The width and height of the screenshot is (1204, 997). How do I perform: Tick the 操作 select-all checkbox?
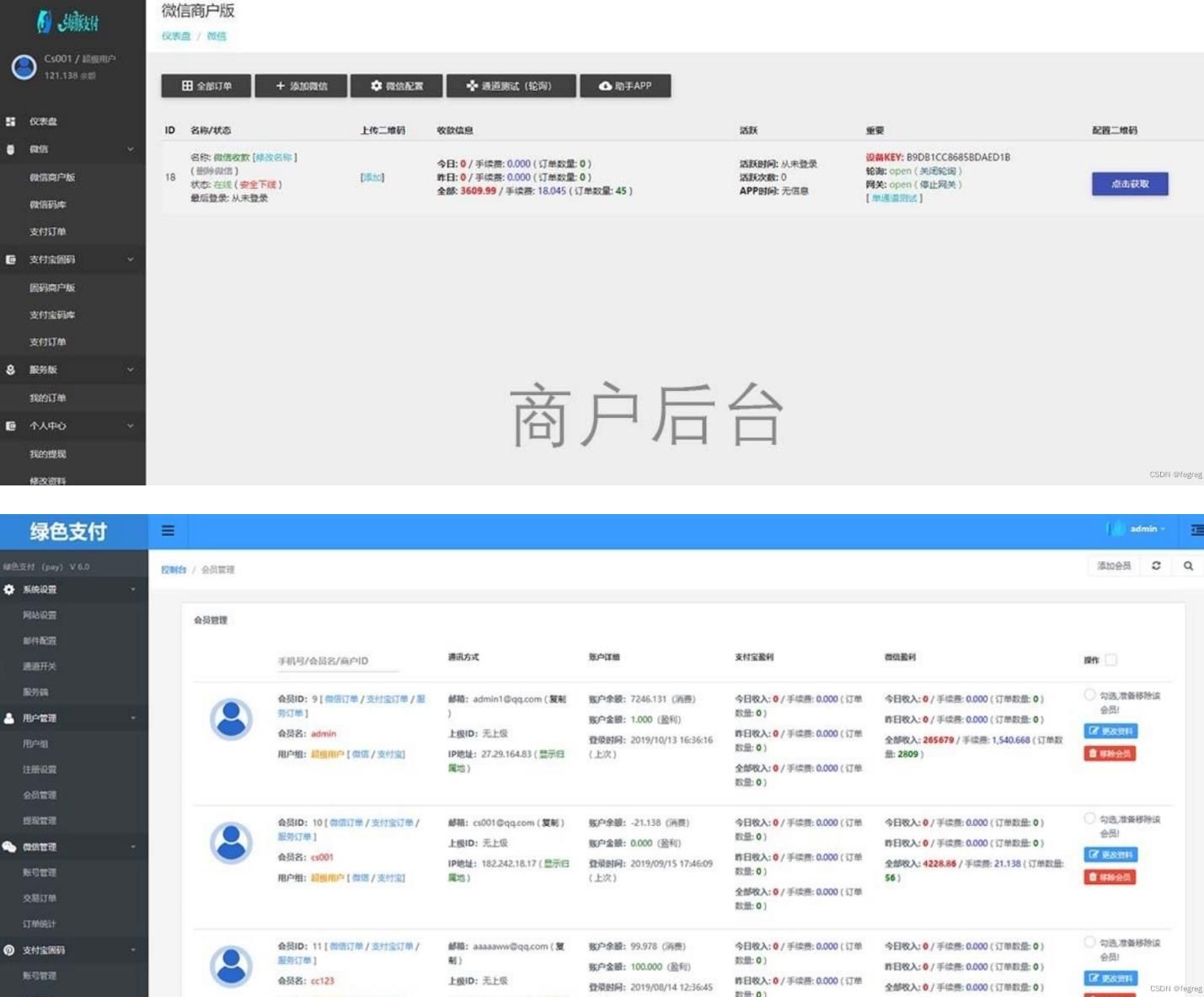1110,660
